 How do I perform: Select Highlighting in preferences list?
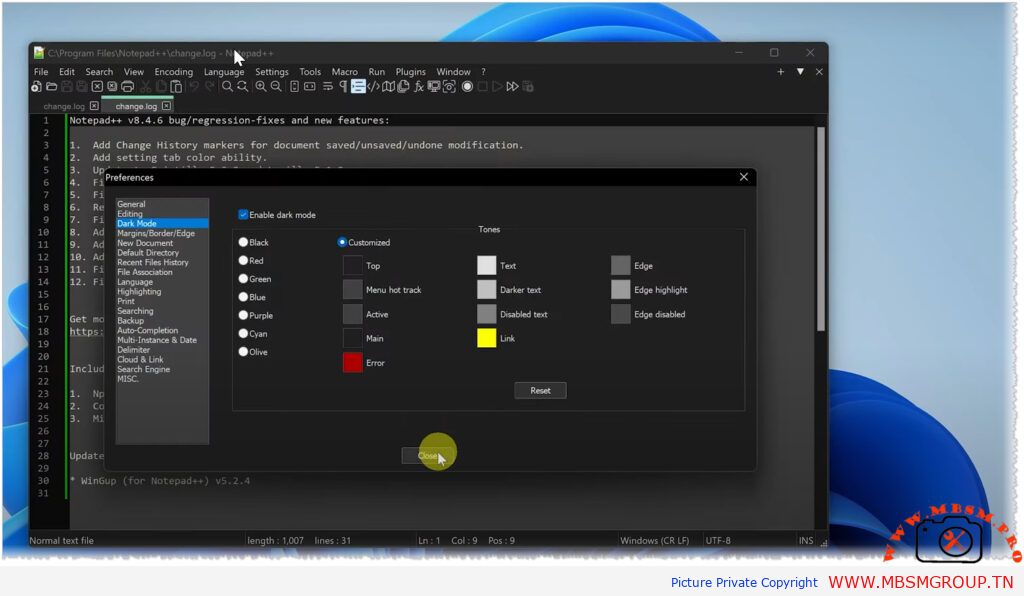(x=139, y=291)
